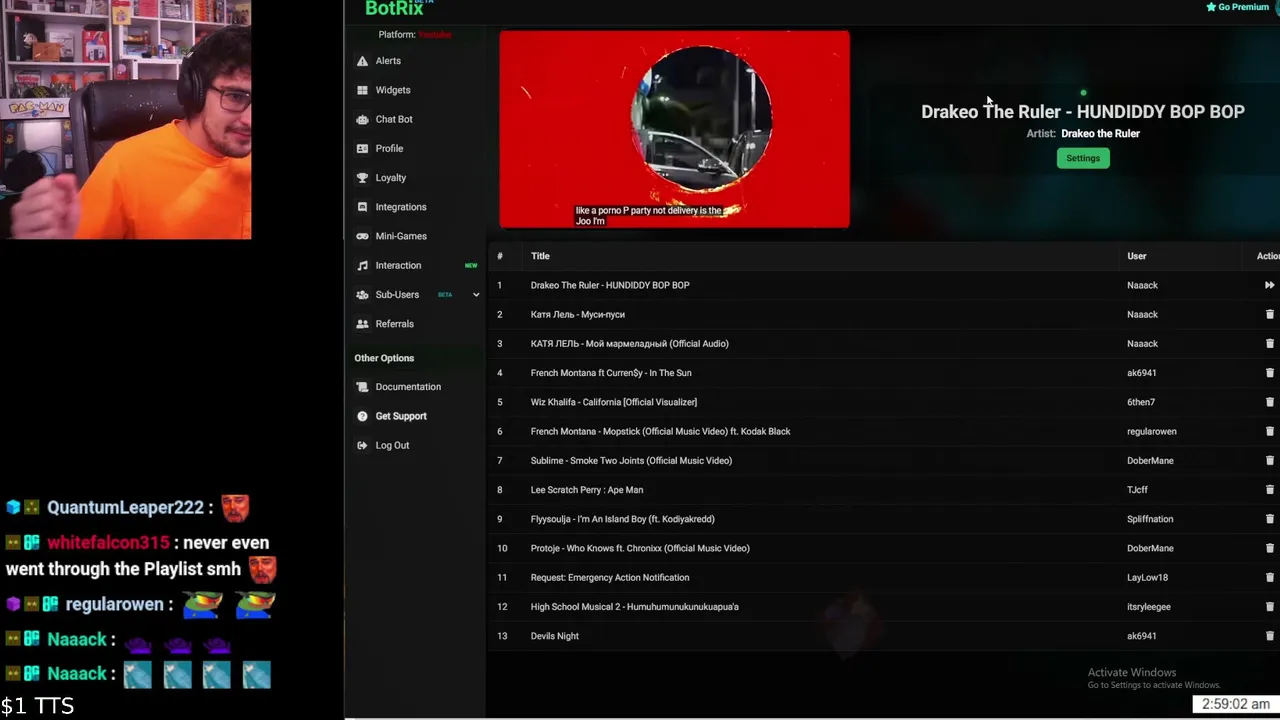Viewport: 1280px width, 720px height.
Task: Delete French Montana In The Sun request
Action: click(x=1269, y=373)
